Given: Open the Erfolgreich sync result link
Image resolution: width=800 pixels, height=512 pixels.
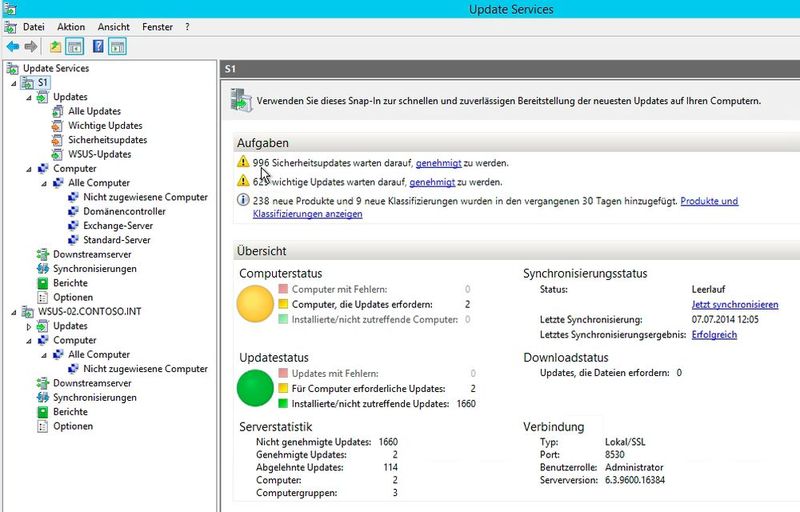Looking at the screenshot, I should click(x=714, y=335).
